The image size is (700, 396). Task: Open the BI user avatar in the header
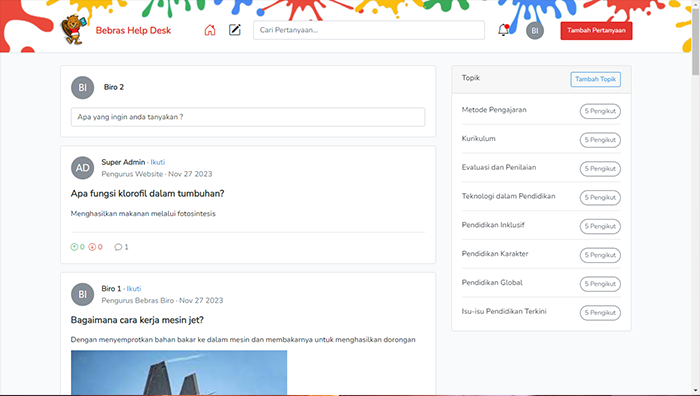point(535,30)
